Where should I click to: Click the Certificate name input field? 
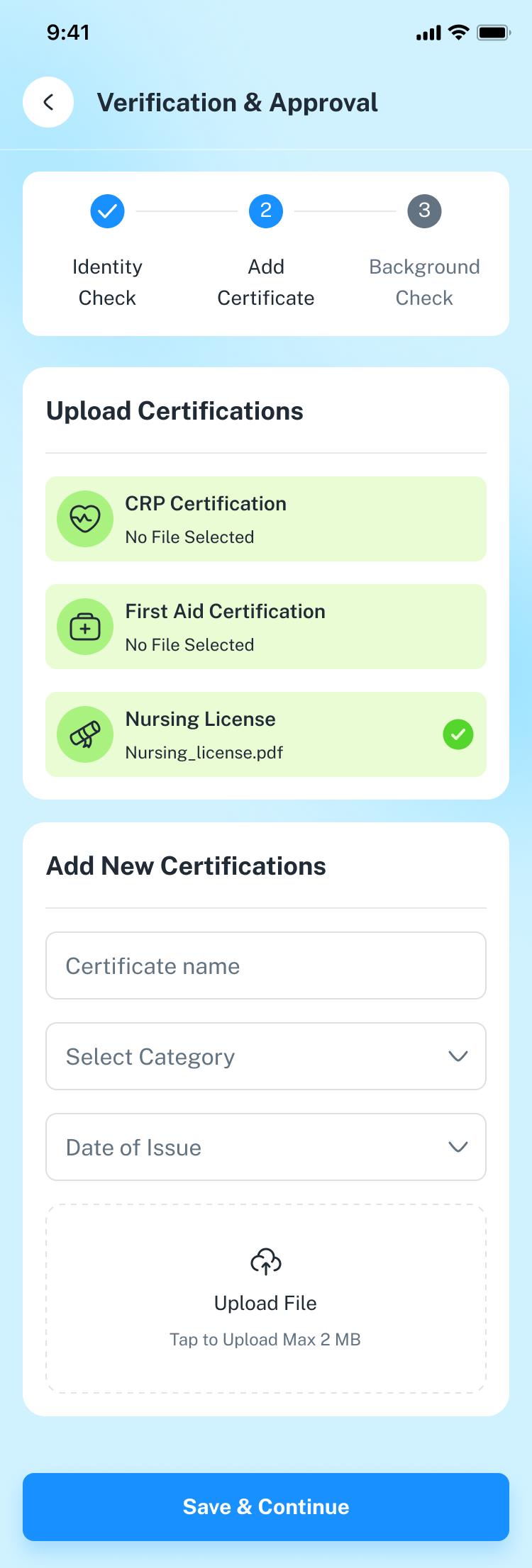[x=266, y=965]
